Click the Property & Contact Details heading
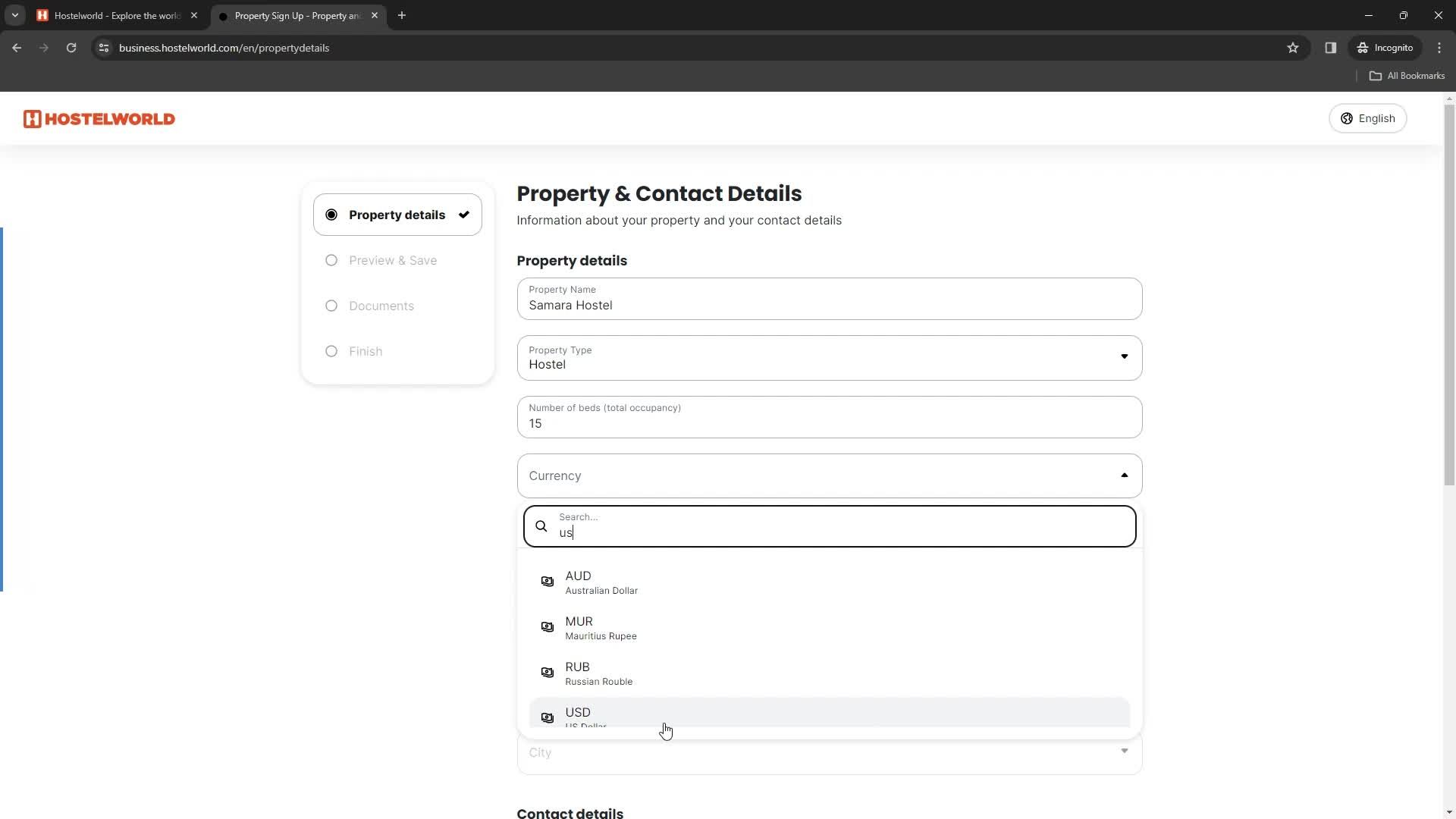This screenshot has width=1456, height=819. pos(659,193)
